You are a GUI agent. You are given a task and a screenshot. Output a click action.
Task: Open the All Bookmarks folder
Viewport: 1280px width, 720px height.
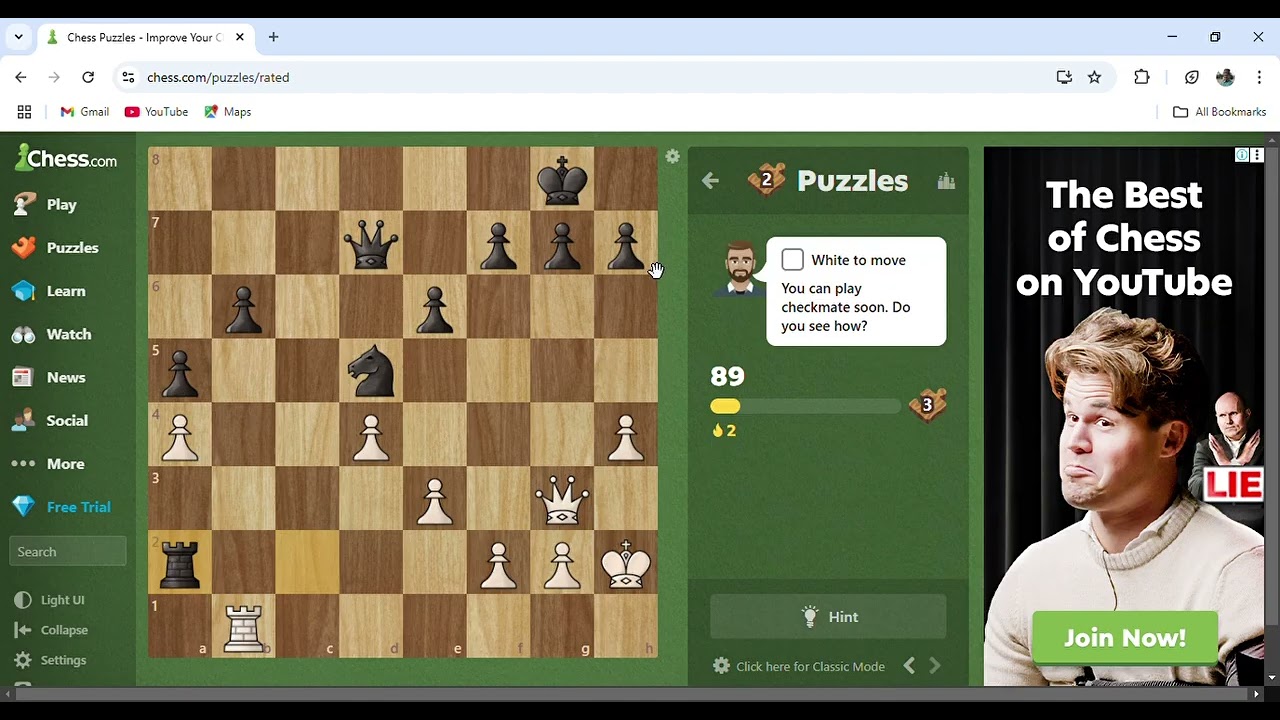pyautogui.click(x=1219, y=112)
